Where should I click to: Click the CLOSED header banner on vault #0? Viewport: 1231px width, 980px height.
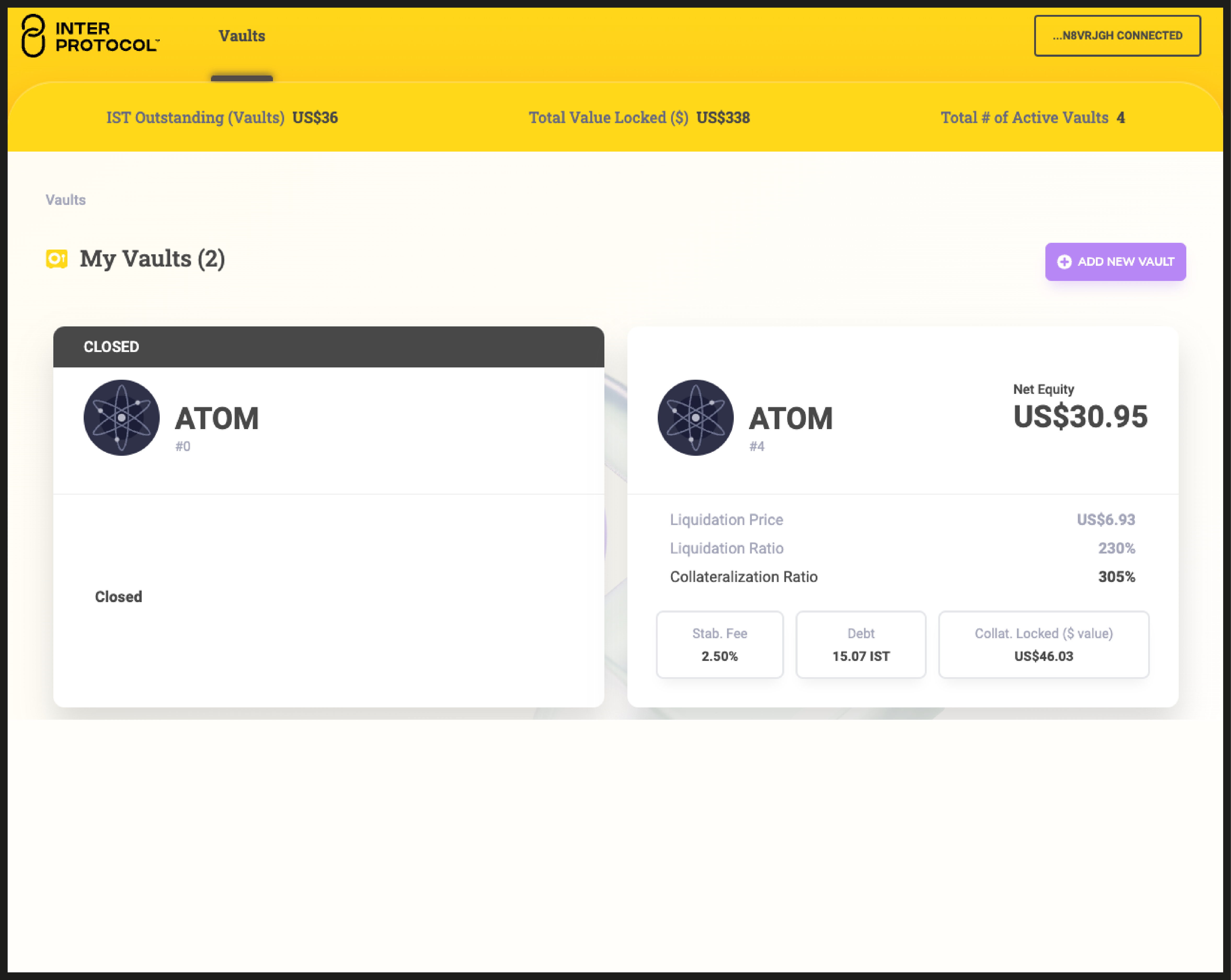coord(328,347)
